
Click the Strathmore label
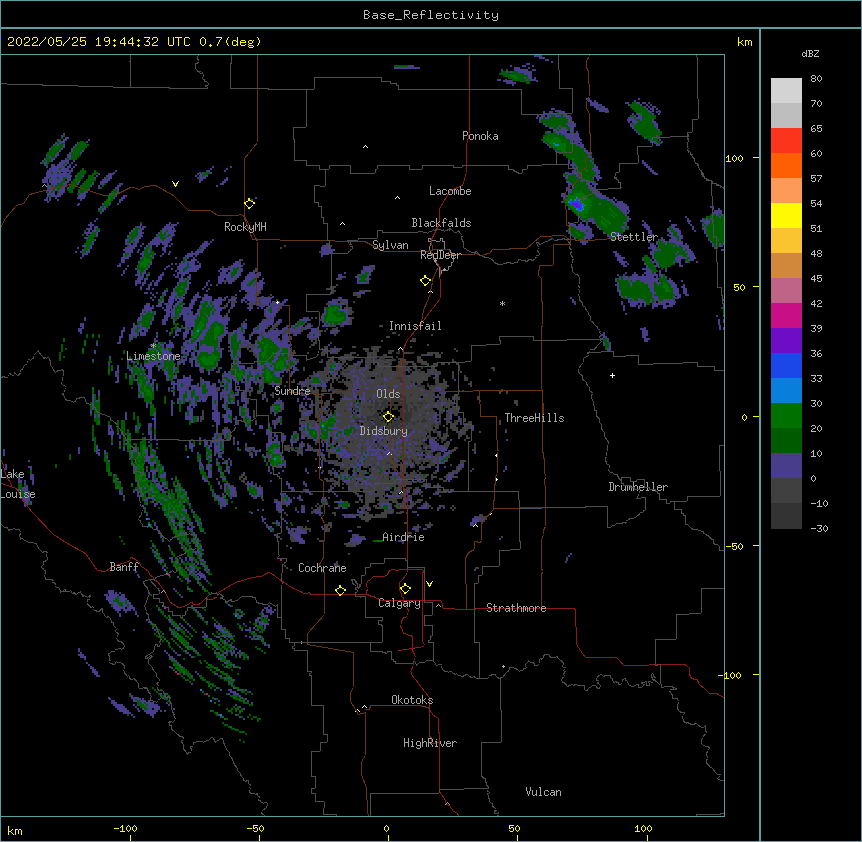[x=516, y=608]
